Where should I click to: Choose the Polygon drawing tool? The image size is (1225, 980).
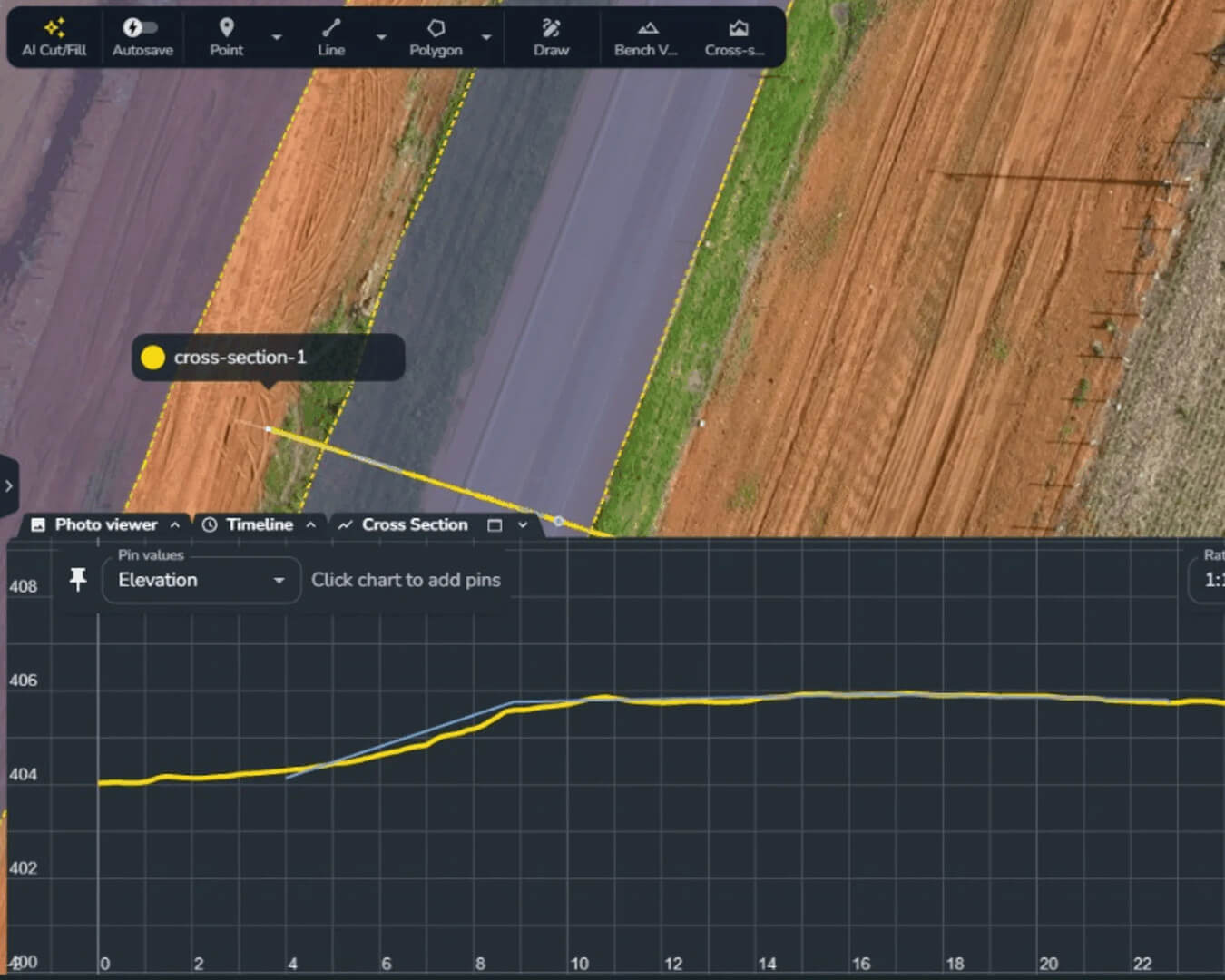(x=436, y=37)
